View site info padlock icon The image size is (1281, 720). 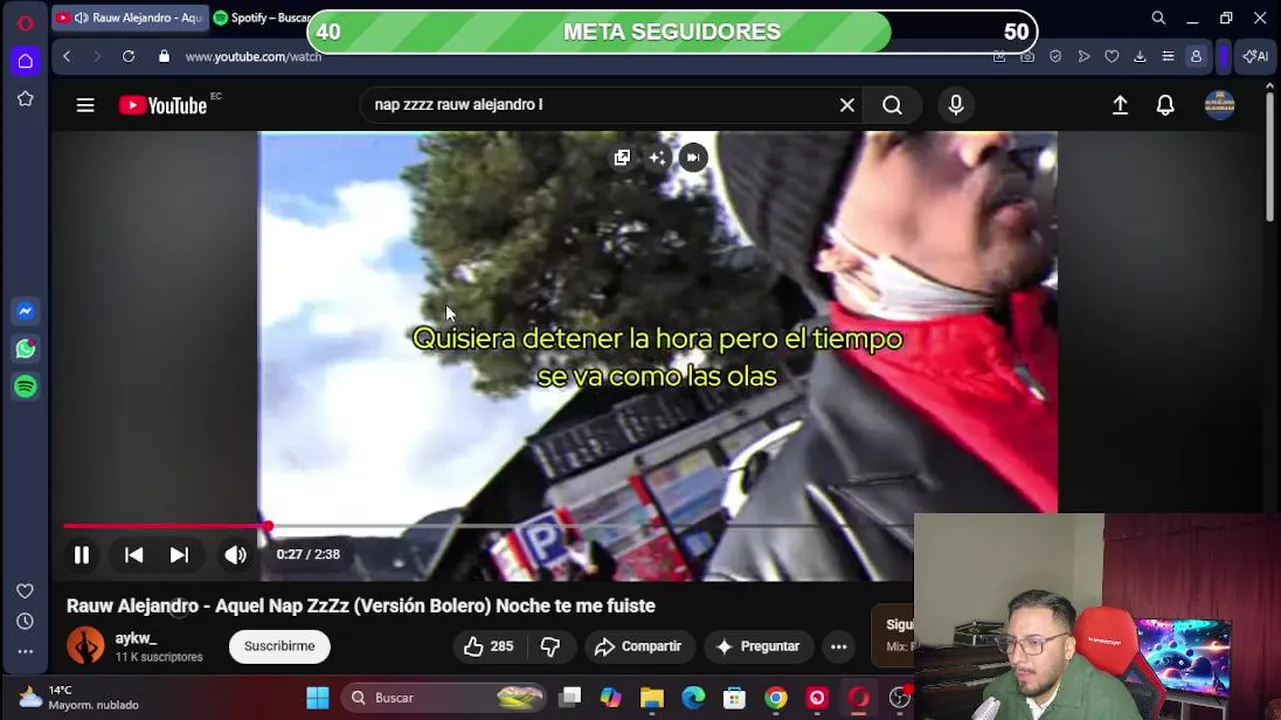(x=164, y=57)
